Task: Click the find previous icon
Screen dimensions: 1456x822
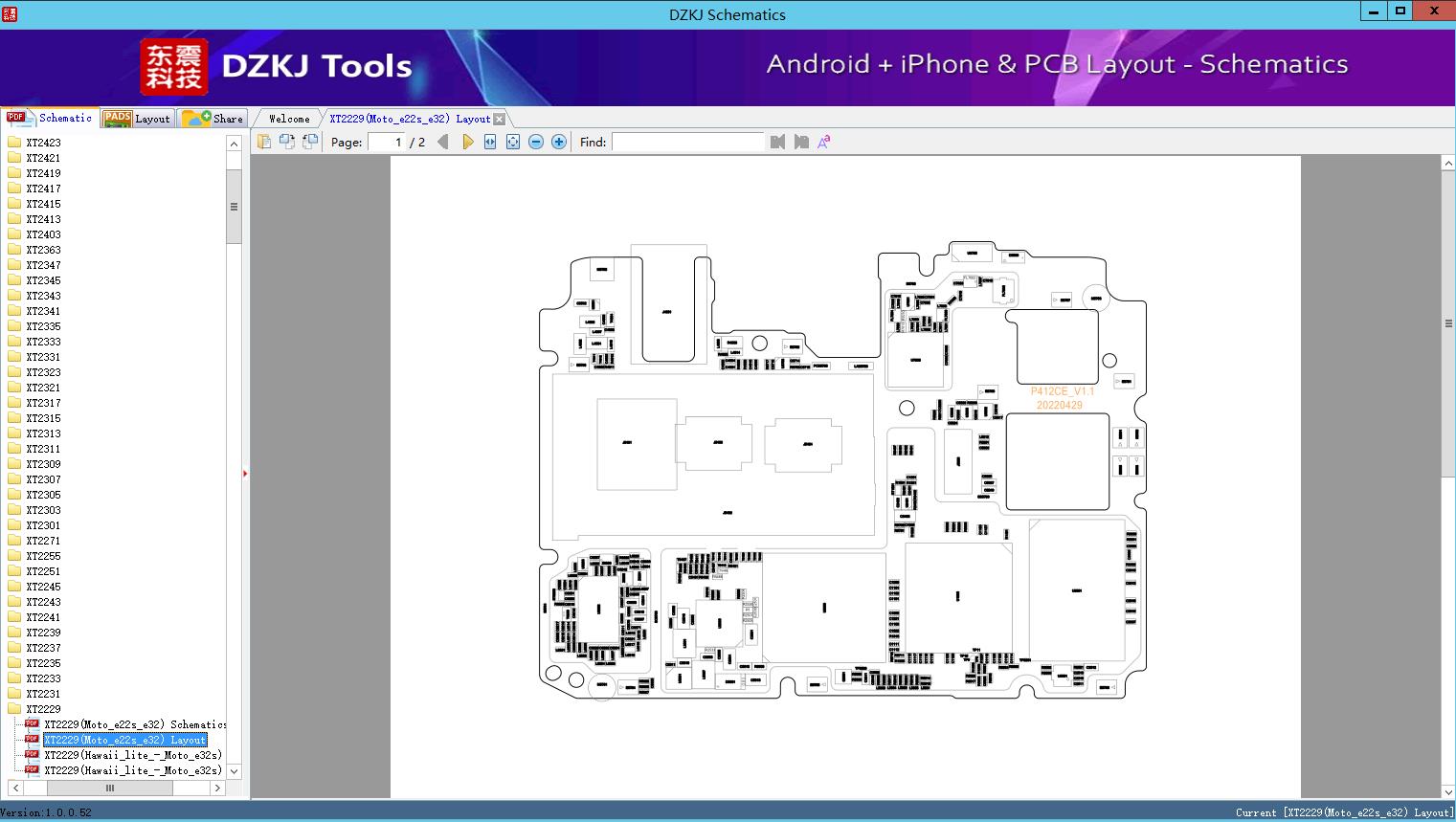Action: [x=777, y=142]
